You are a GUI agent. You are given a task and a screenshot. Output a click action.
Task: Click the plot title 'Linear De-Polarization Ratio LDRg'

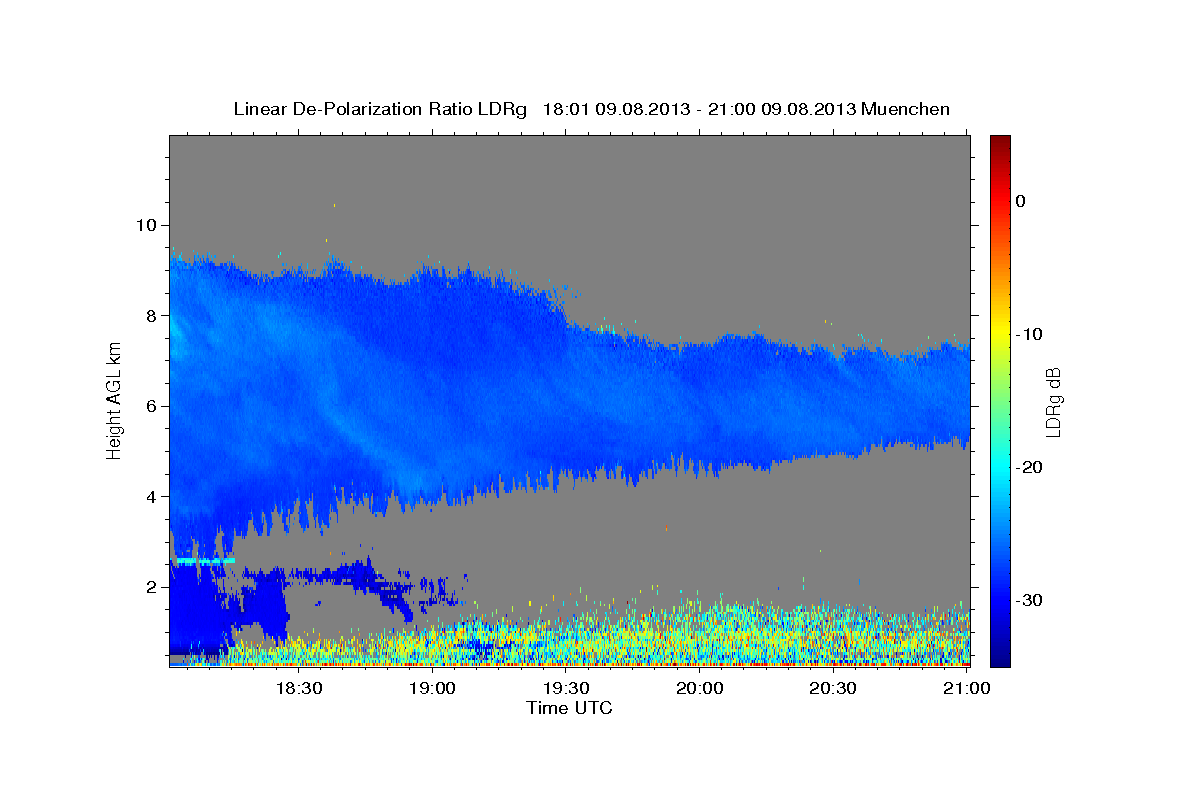coord(380,109)
